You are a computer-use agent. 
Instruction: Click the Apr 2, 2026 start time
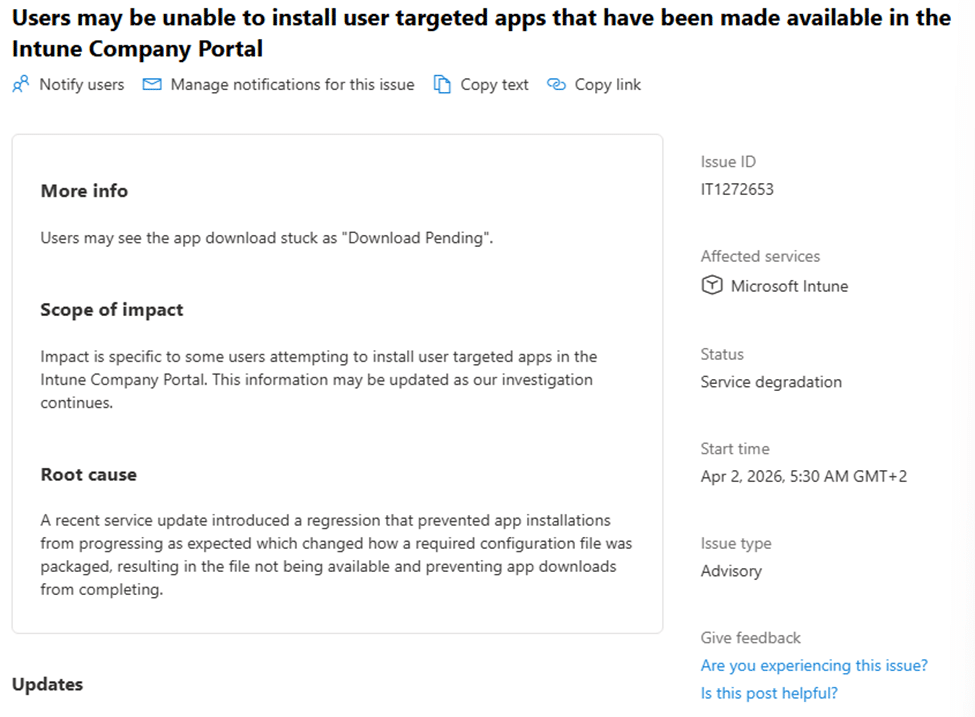coord(804,477)
